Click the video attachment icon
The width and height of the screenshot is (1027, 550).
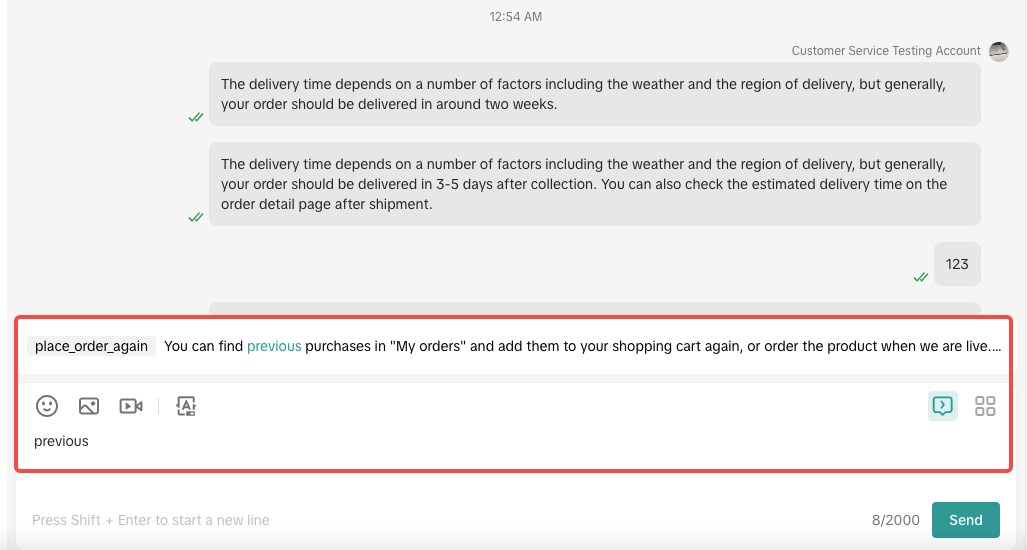coord(131,406)
